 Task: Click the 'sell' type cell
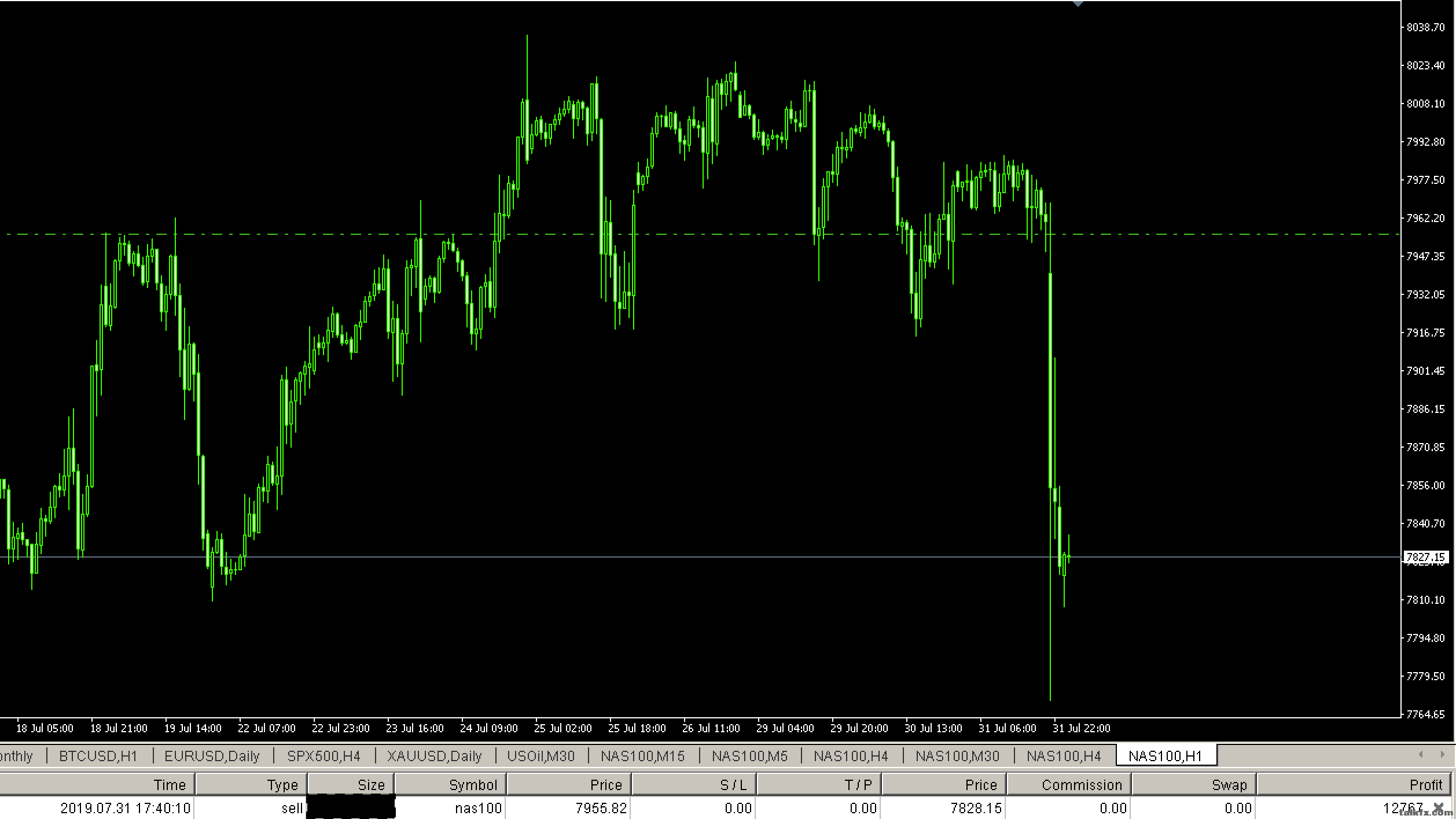tap(292, 808)
